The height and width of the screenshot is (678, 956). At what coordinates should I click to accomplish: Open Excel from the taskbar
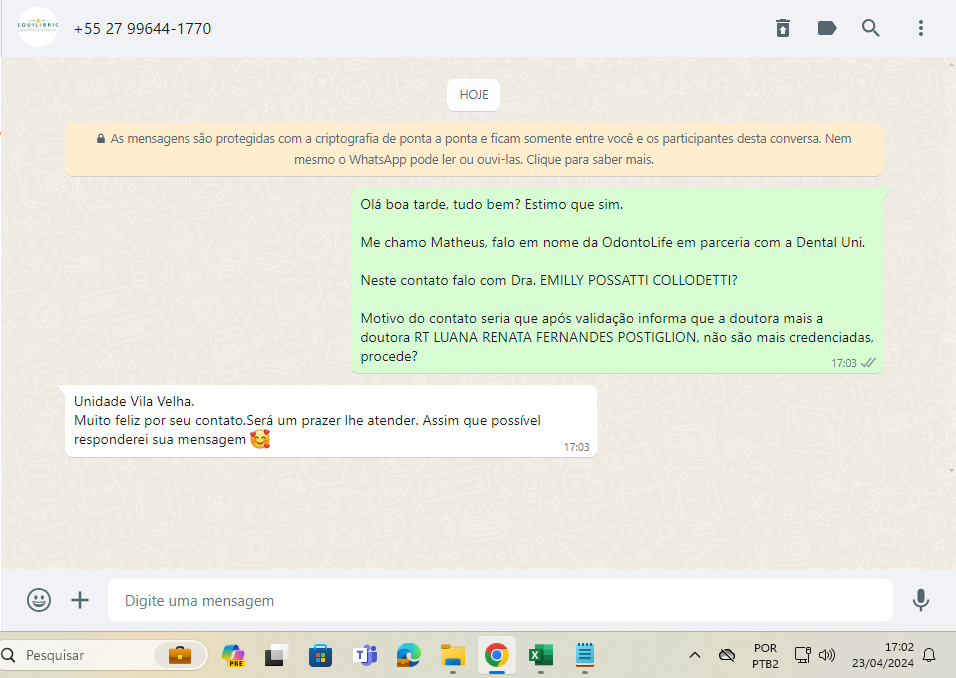[541, 655]
